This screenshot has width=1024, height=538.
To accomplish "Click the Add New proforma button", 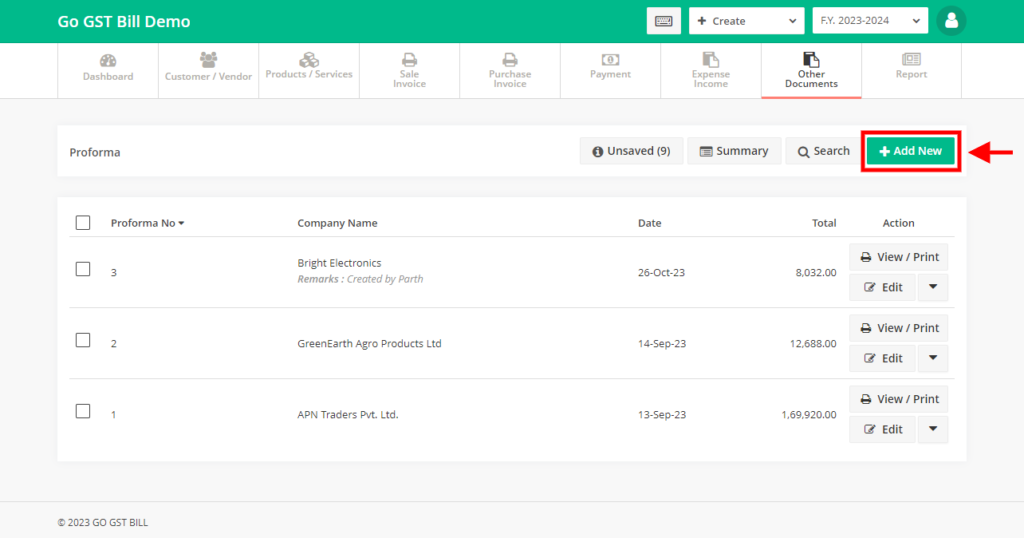I will [911, 151].
